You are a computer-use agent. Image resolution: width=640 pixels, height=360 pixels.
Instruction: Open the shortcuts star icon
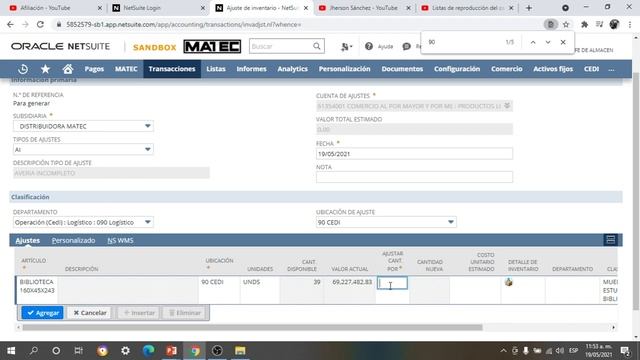[45, 69]
